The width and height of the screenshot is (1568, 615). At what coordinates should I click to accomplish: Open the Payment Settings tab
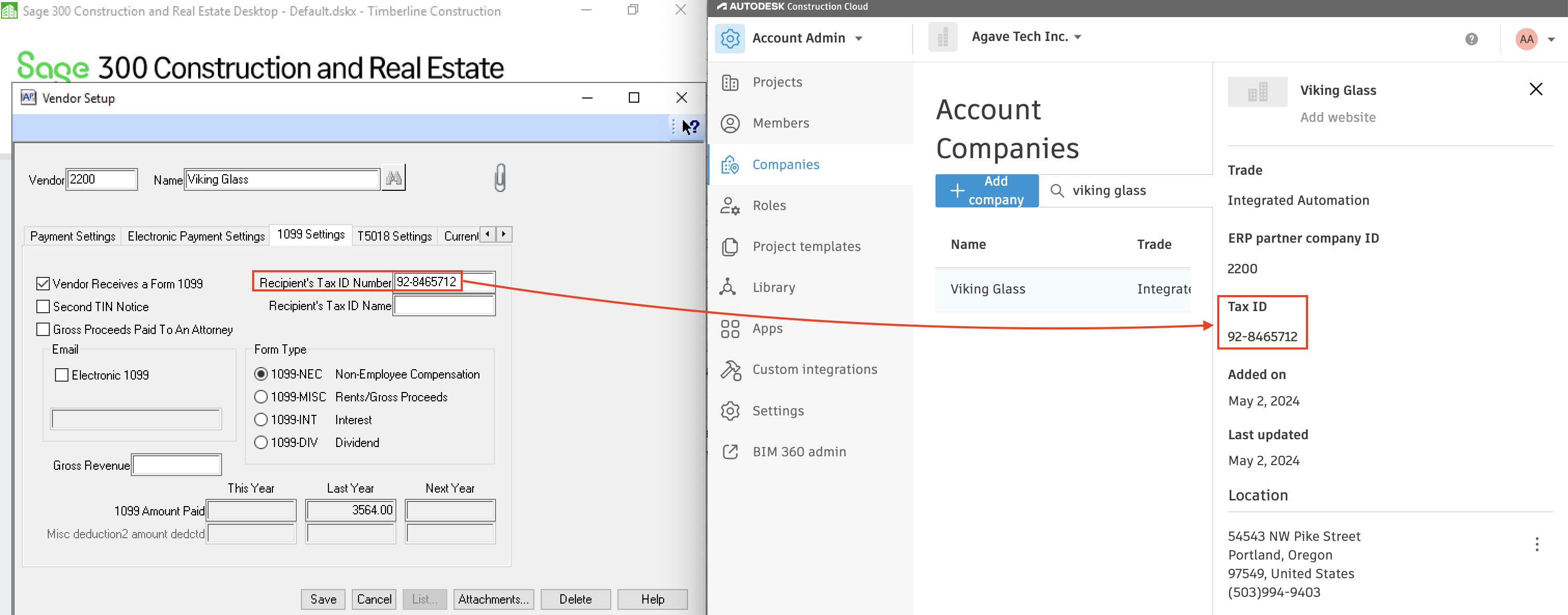click(73, 236)
